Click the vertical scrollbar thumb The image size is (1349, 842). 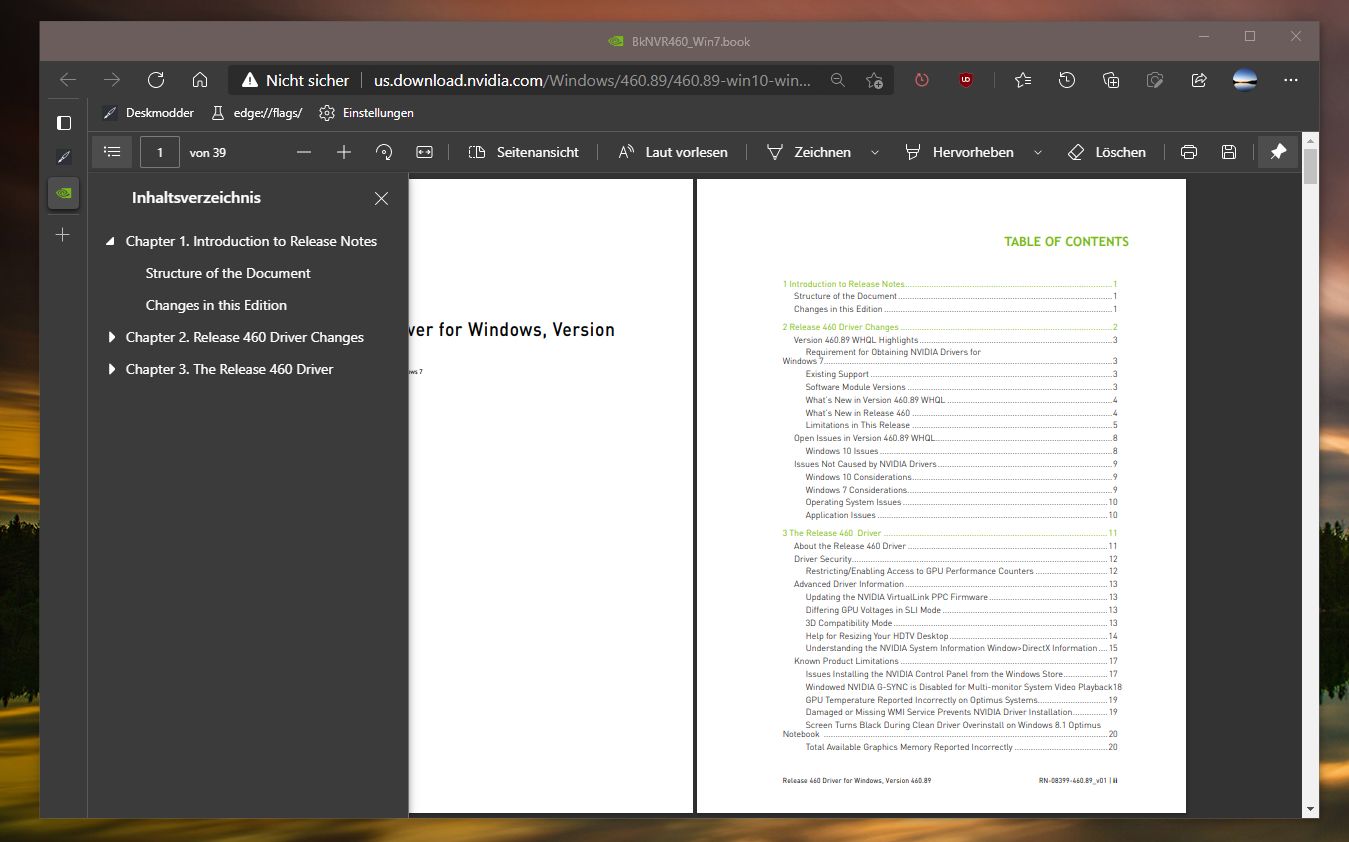[1310, 166]
